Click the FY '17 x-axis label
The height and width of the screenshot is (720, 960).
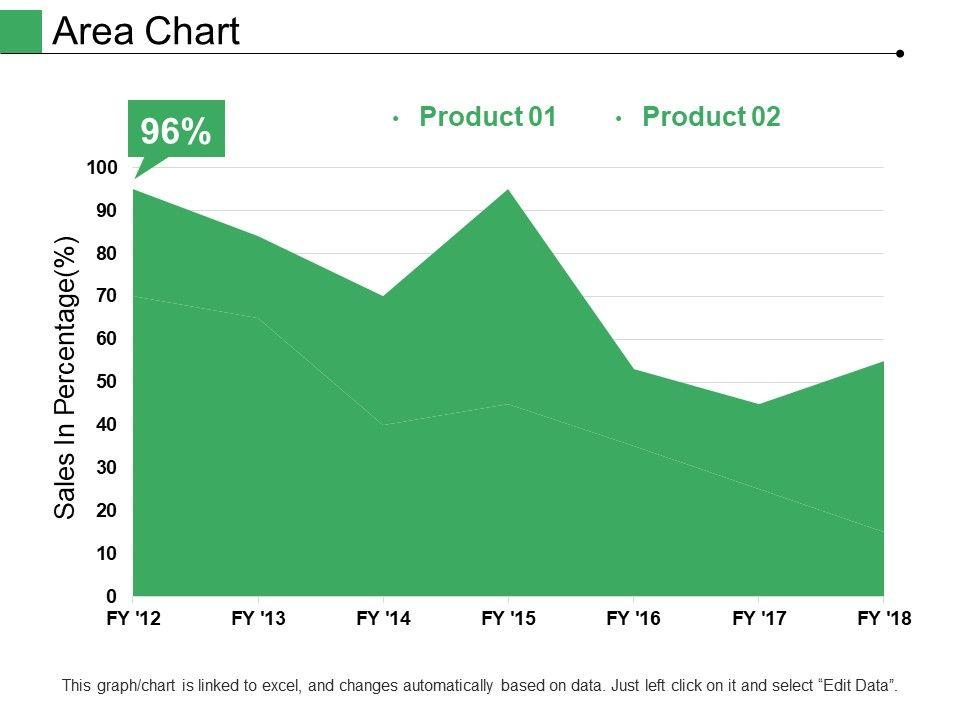pos(759,619)
